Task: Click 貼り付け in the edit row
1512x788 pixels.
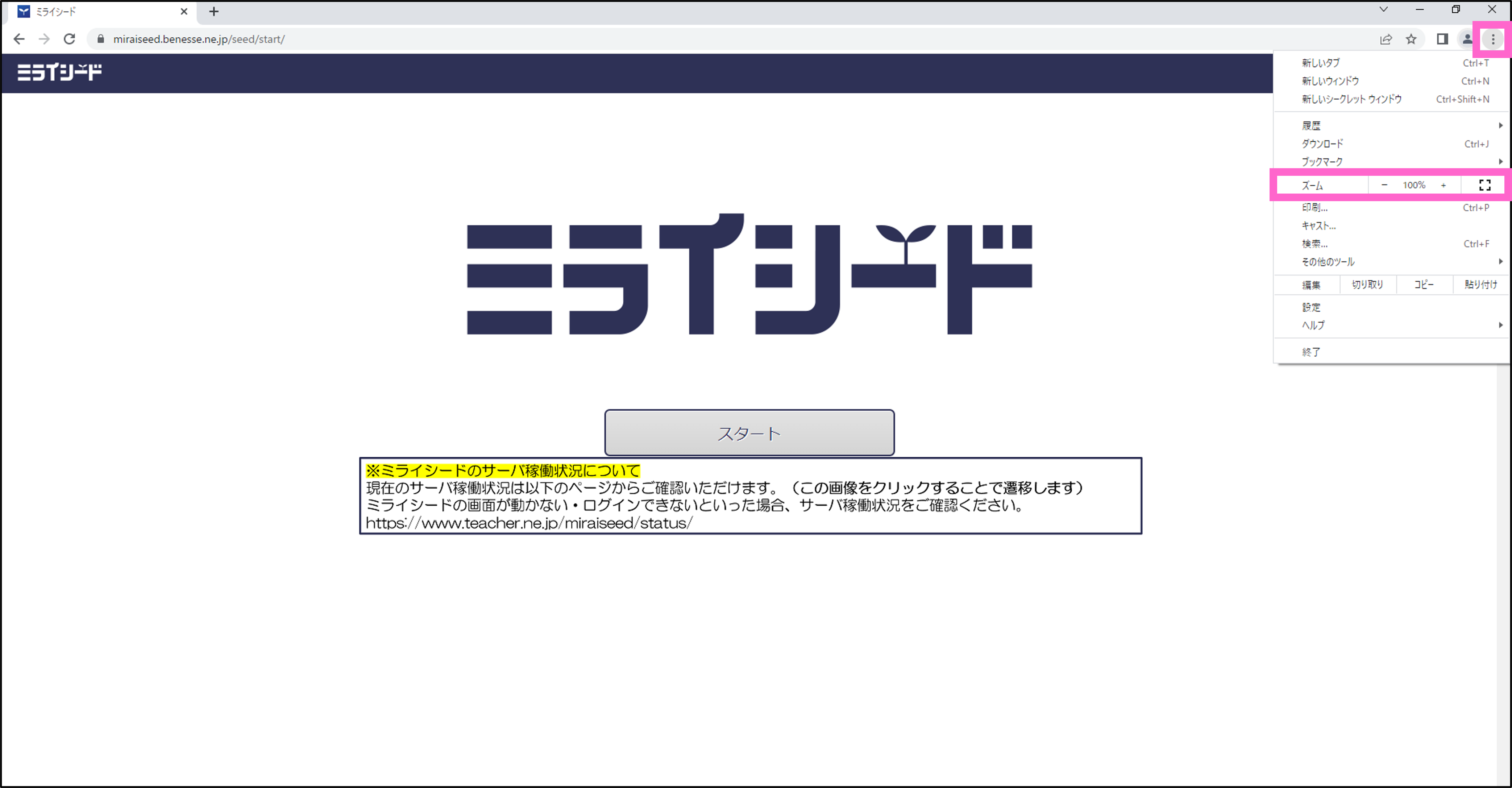Action: [x=1480, y=285]
